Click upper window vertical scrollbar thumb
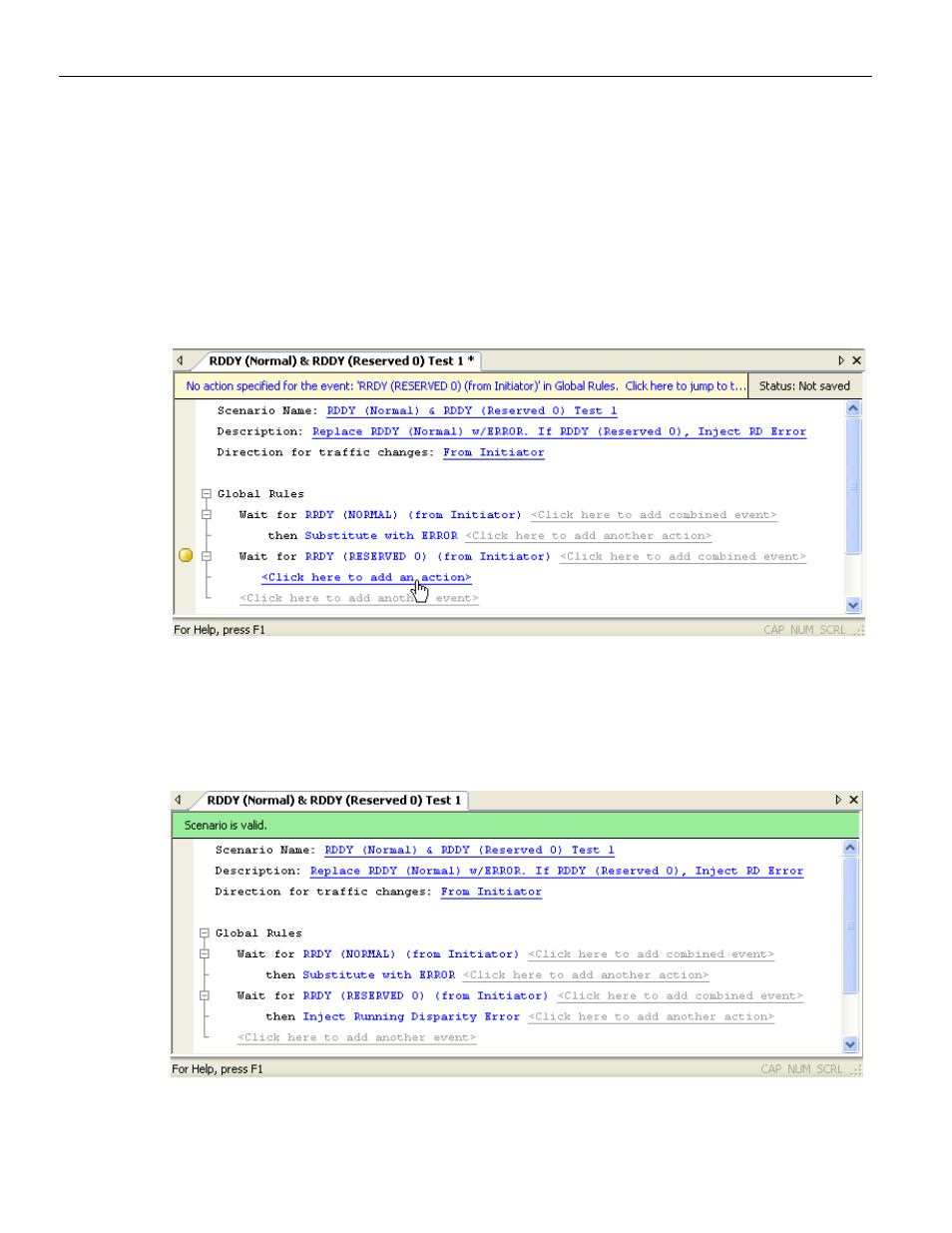Screen dimensions: 952x1233 [x=853, y=485]
